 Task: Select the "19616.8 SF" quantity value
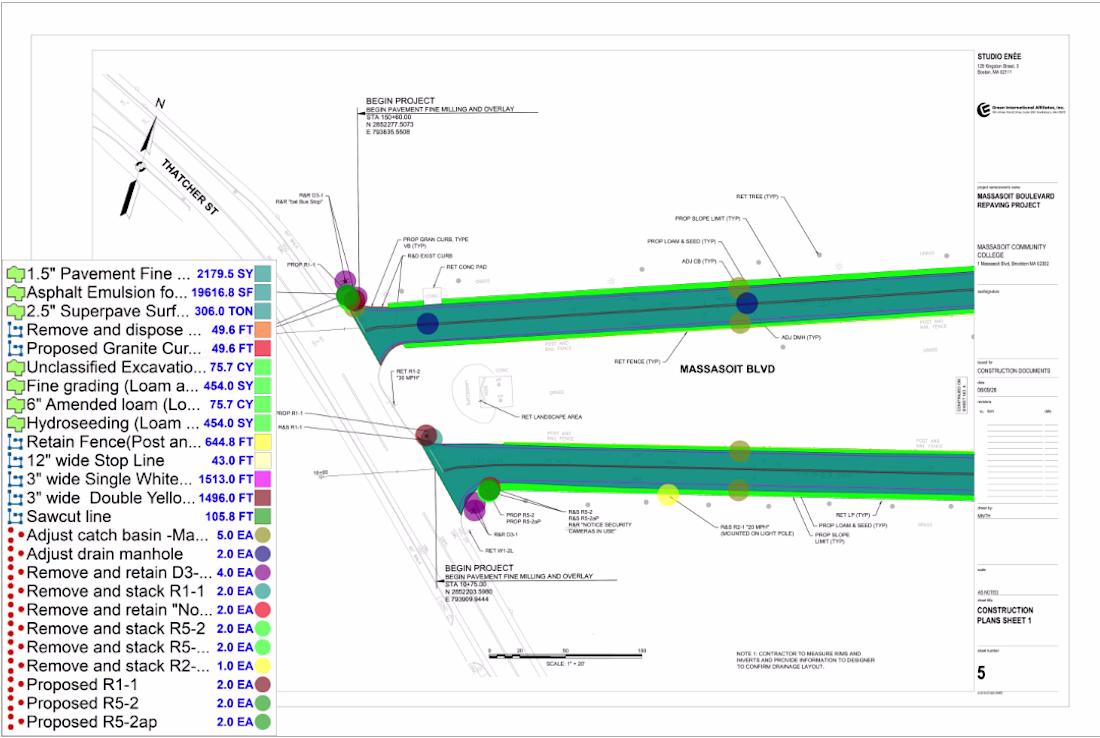pos(222,293)
